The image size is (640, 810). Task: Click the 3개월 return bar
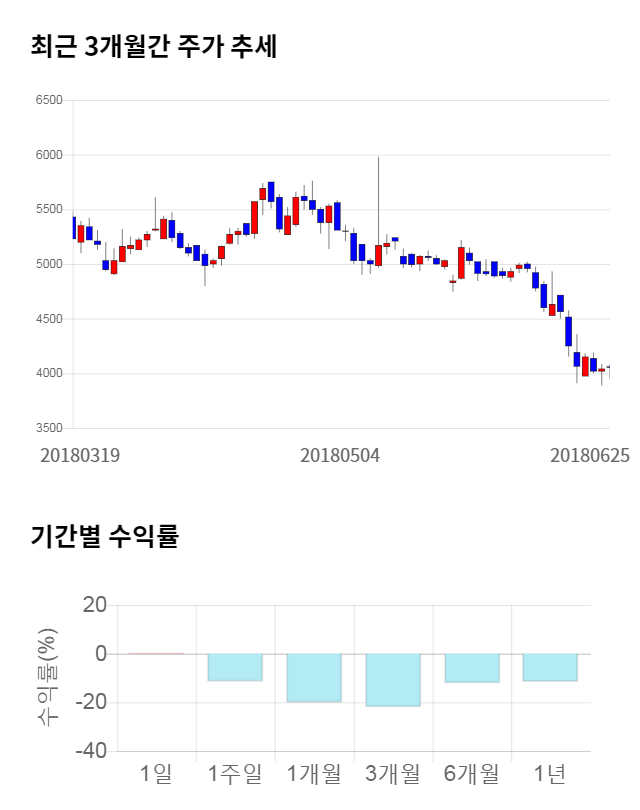(x=393, y=680)
